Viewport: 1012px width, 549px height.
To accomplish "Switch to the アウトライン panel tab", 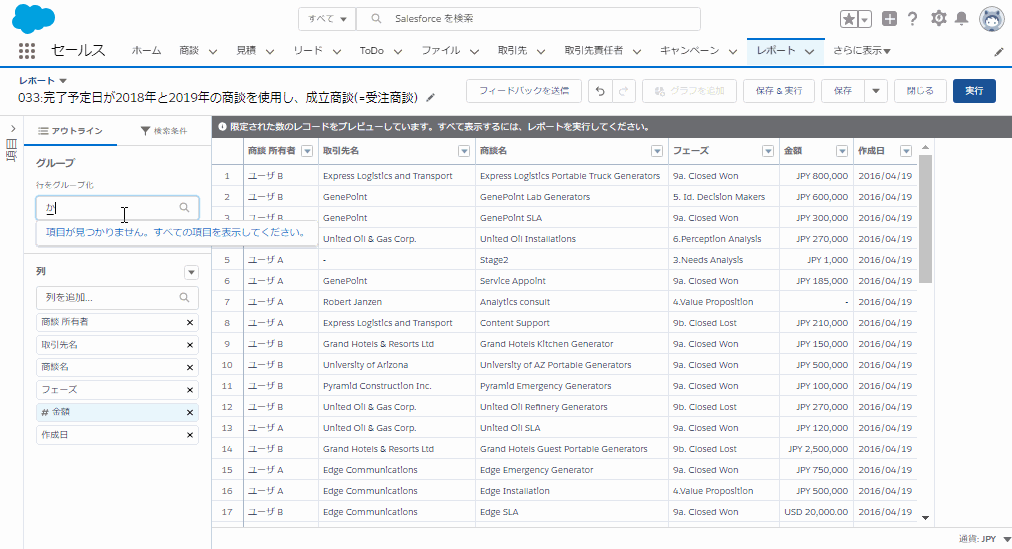I will point(70,131).
